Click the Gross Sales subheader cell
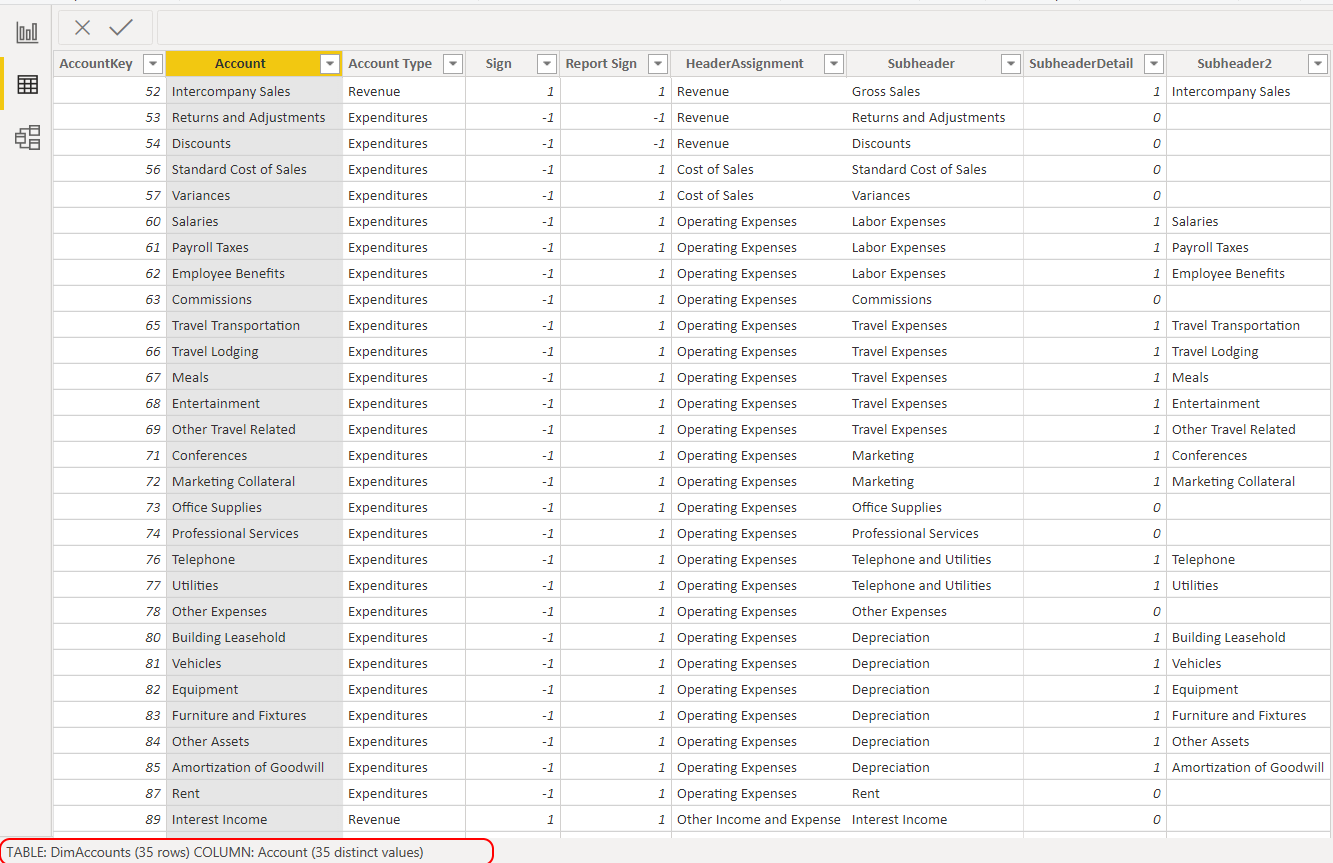This screenshot has height=863, width=1333. click(x=934, y=91)
